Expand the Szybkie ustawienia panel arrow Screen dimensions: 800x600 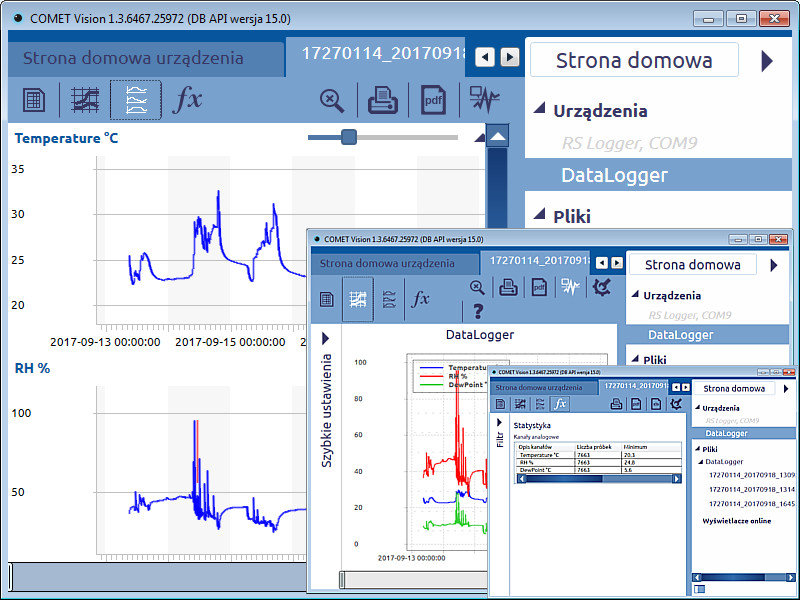[x=326, y=338]
